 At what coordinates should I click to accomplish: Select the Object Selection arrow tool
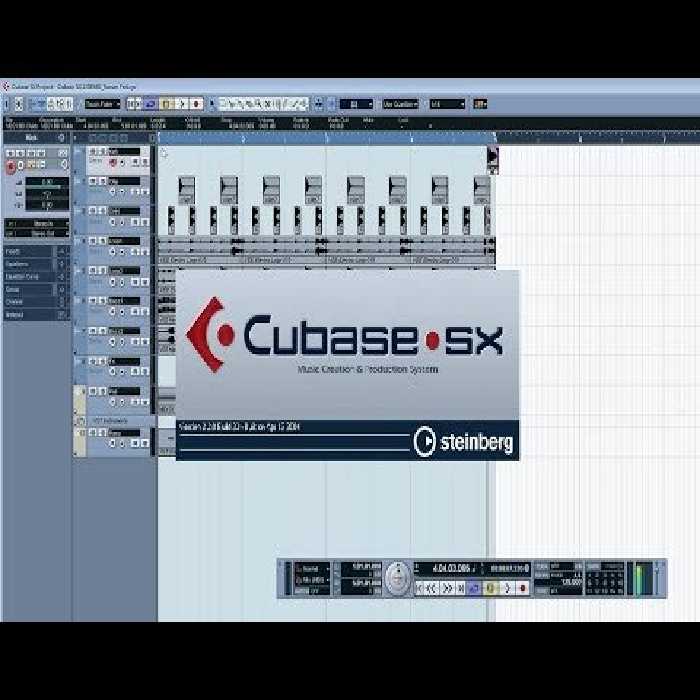[x=212, y=104]
